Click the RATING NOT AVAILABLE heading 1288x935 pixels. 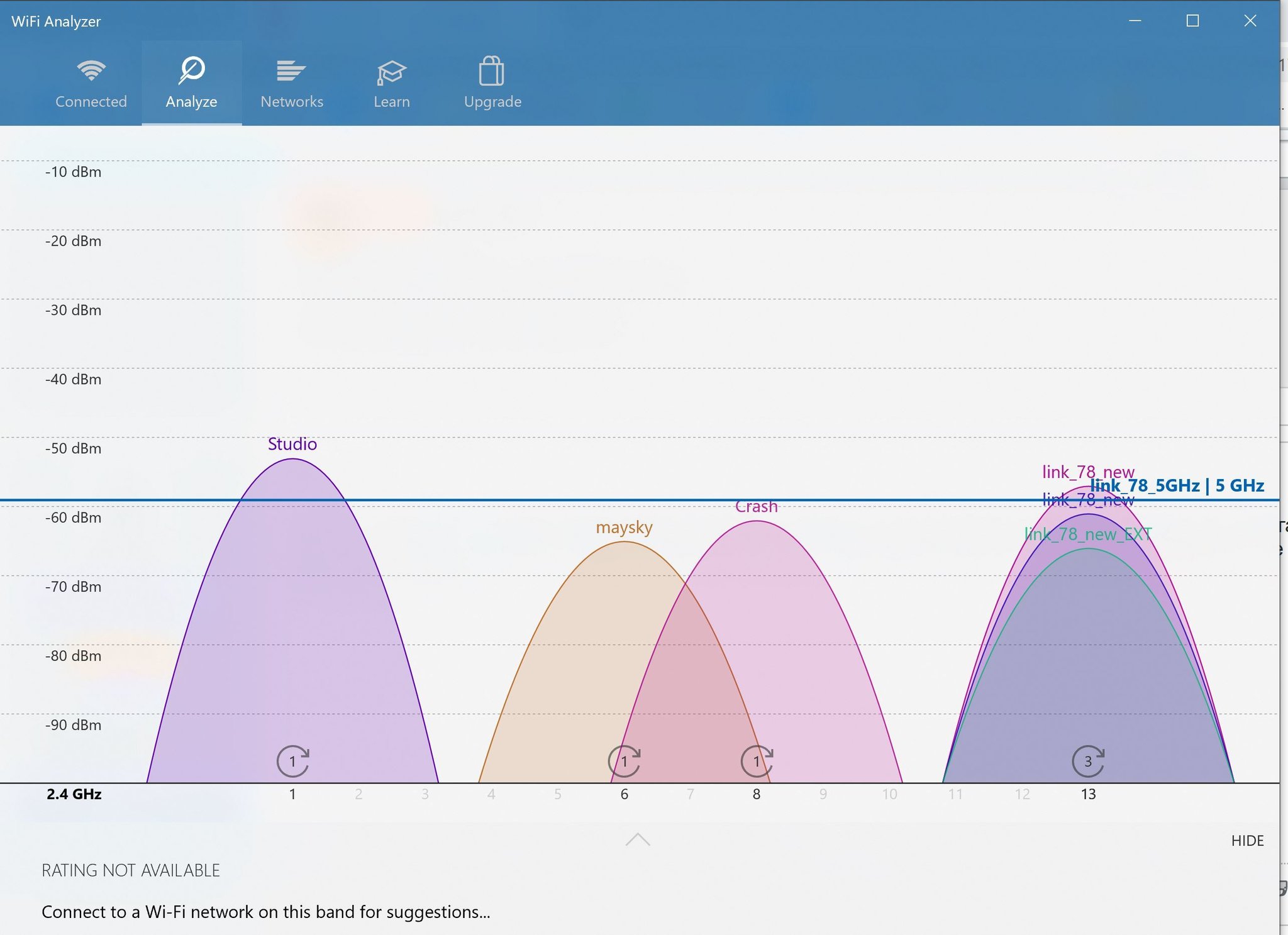[131, 870]
